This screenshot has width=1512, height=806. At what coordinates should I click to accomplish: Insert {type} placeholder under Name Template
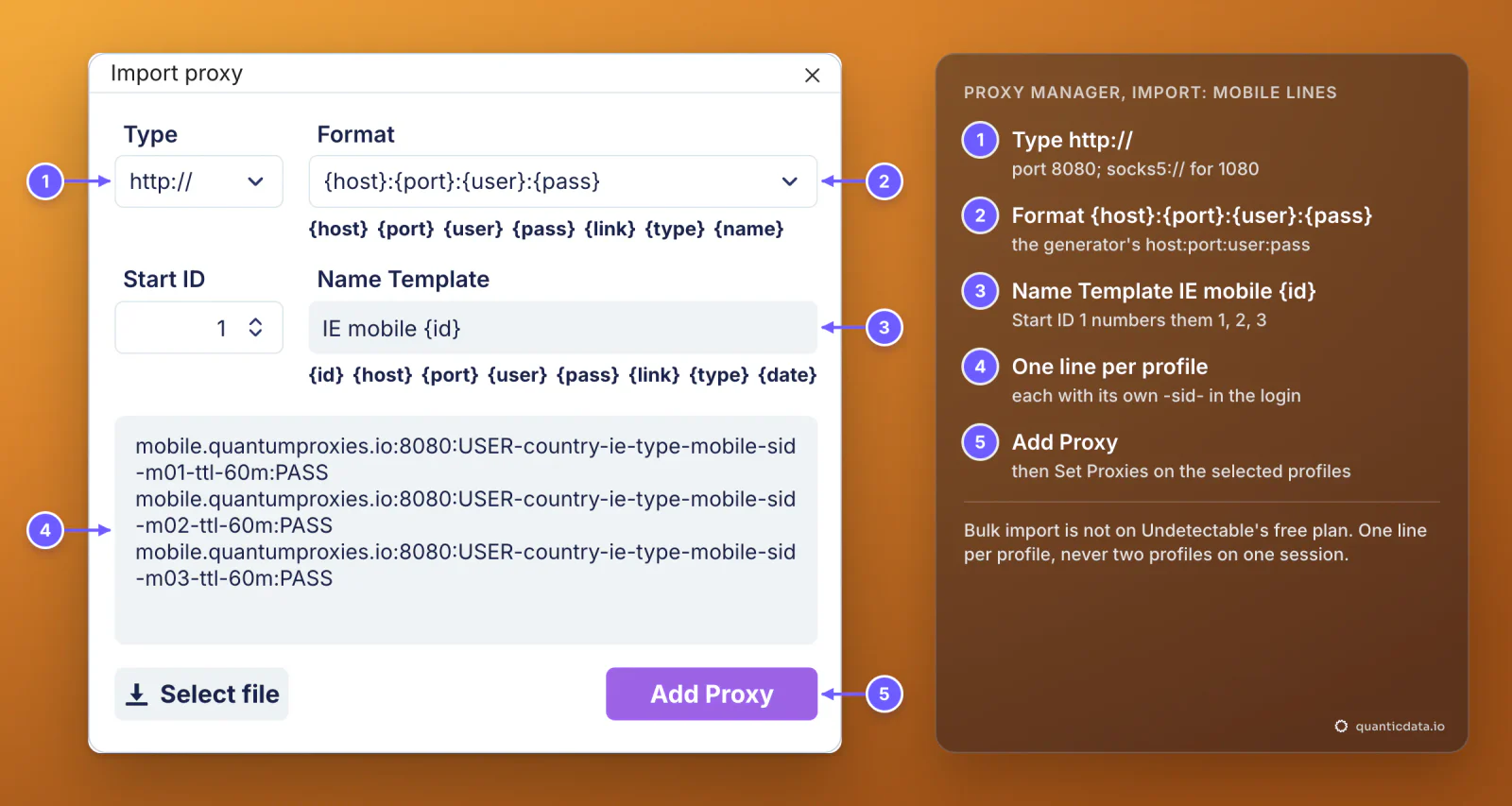[x=719, y=375]
